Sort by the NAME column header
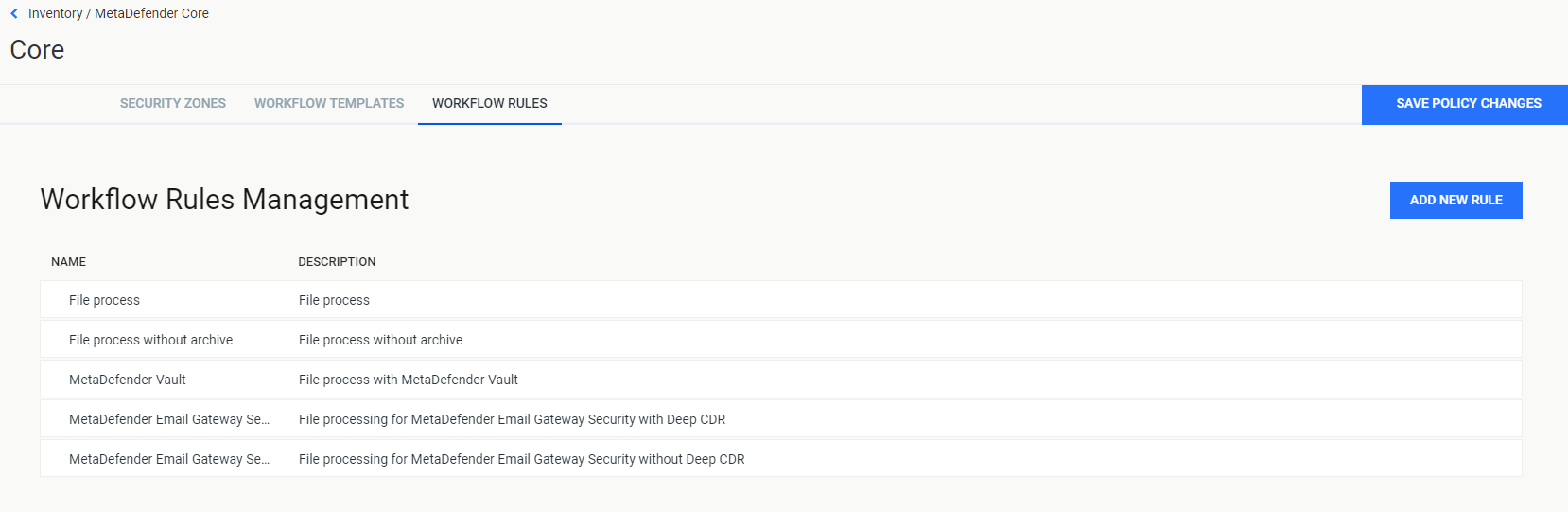The image size is (1568, 512). coord(68,262)
